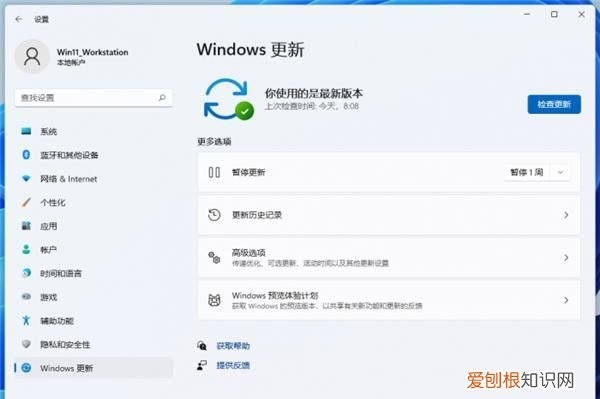
Task: Click the 系统 monitor icon
Action: pyautogui.click(x=26, y=132)
